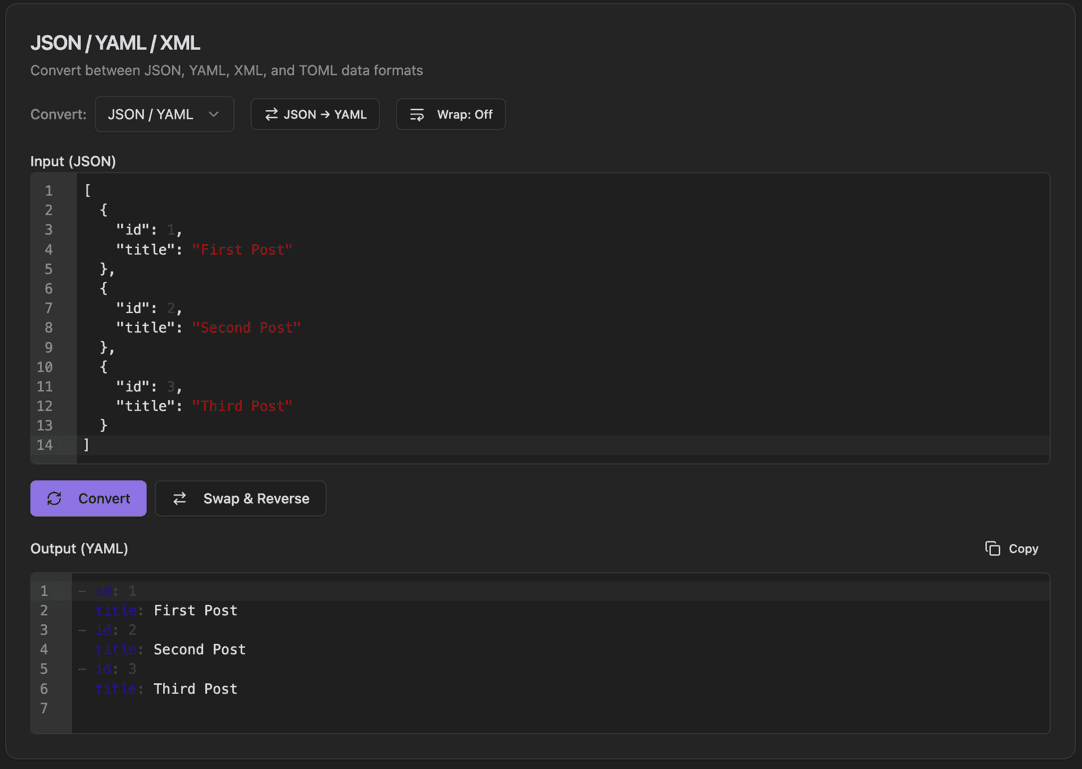
Task: Click the swap icon on Swap & Reverse button
Action: [x=180, y=498]
